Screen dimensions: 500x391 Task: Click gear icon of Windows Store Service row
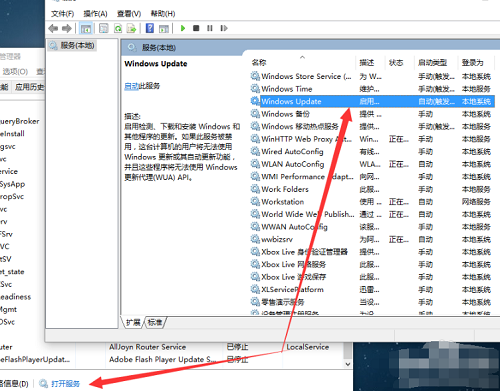pos(255,76)
